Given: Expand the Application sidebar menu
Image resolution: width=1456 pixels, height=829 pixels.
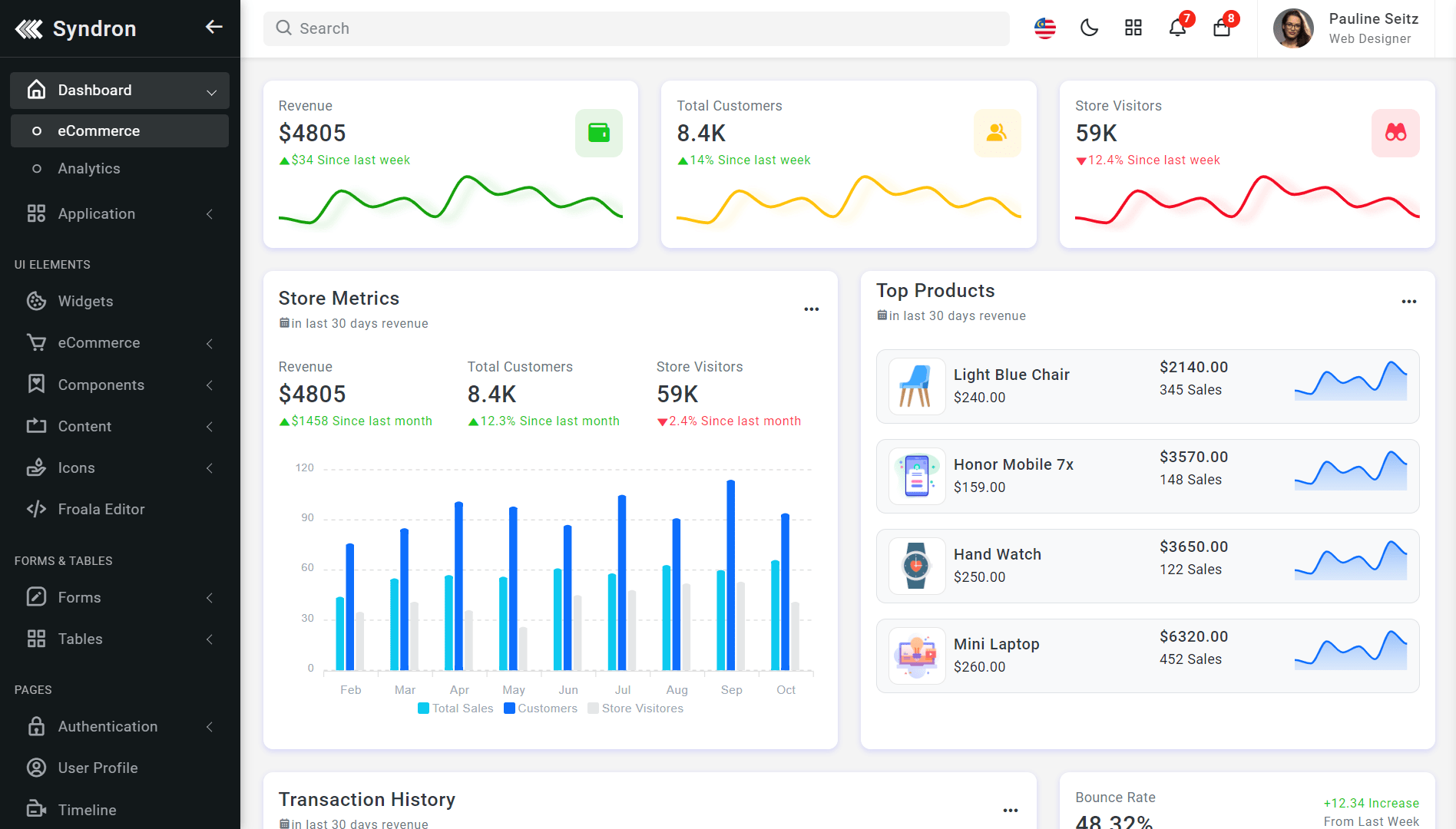Looking at the screenshot, I should tap(120, 214).
